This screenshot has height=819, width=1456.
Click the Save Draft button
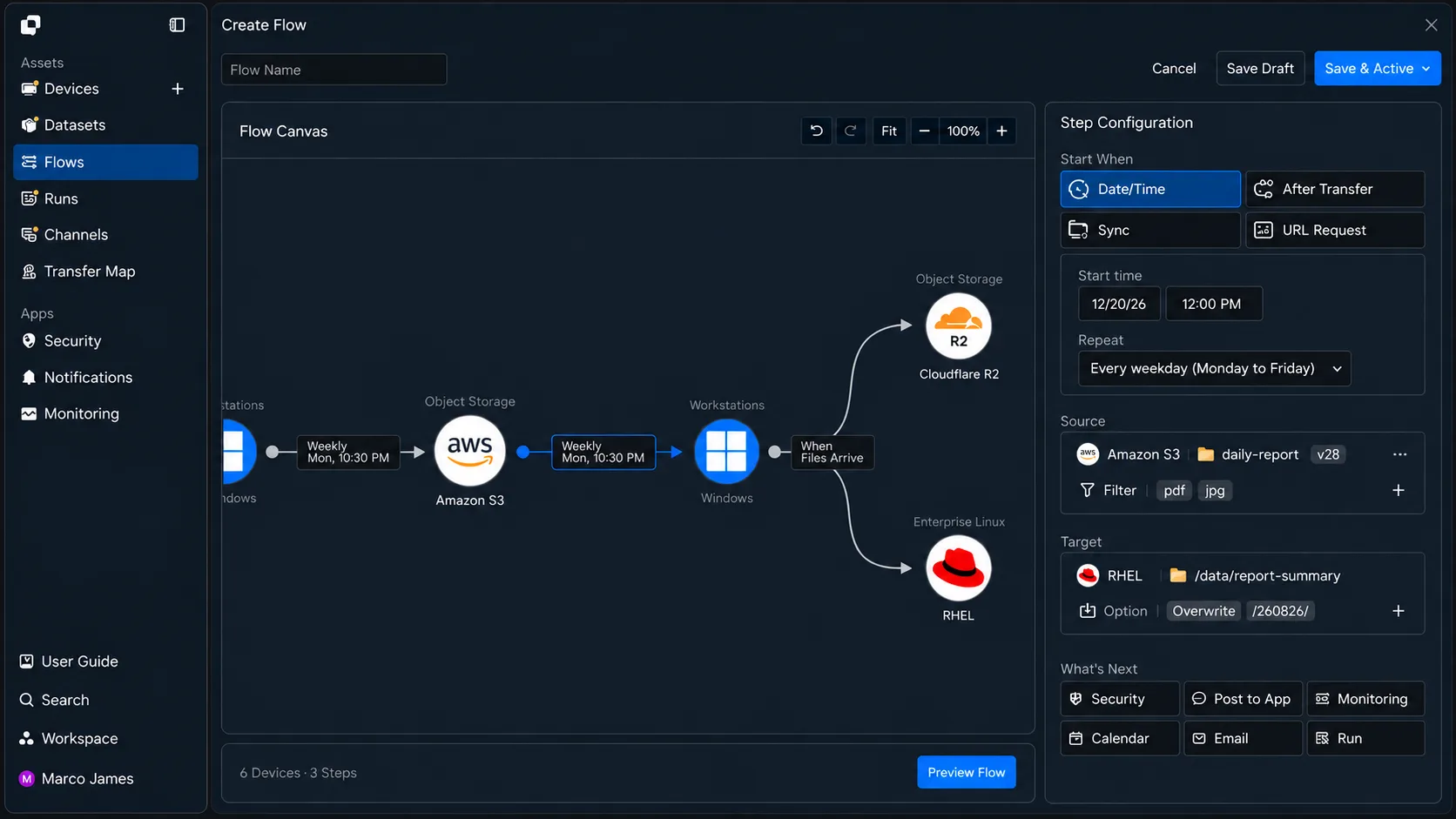(1260, 69)
